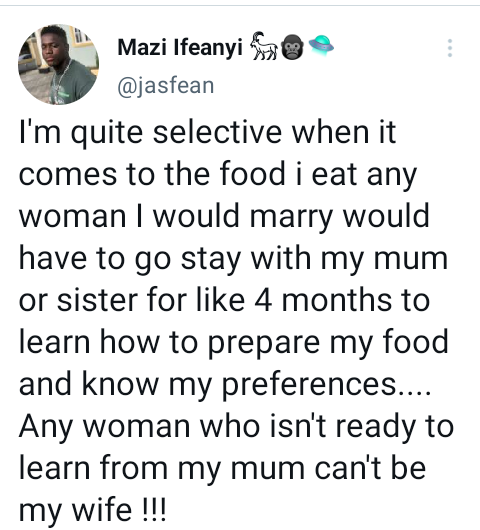The image size is (480, 530).
Task: Click the line "learn how to prepare my food"
Action: pyautogui.click(x=234, y=343)
